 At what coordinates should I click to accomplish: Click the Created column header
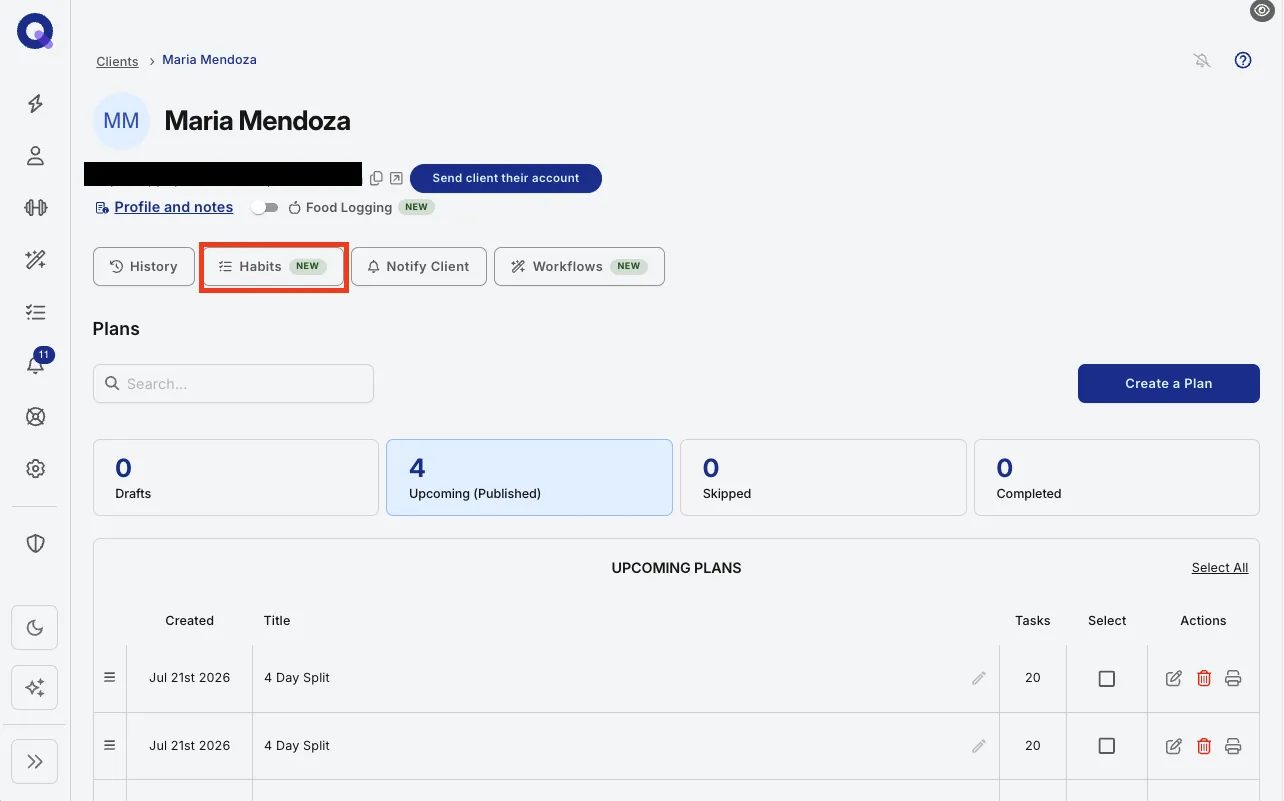click(190, 621)
